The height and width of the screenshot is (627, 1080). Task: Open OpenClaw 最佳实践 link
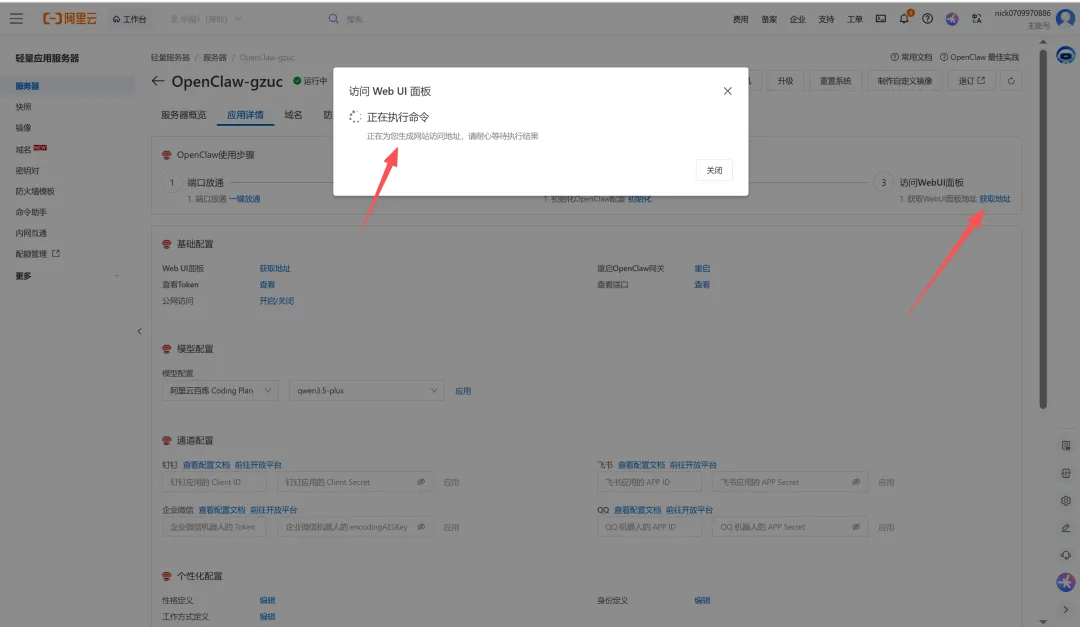[x=979, y=57]
